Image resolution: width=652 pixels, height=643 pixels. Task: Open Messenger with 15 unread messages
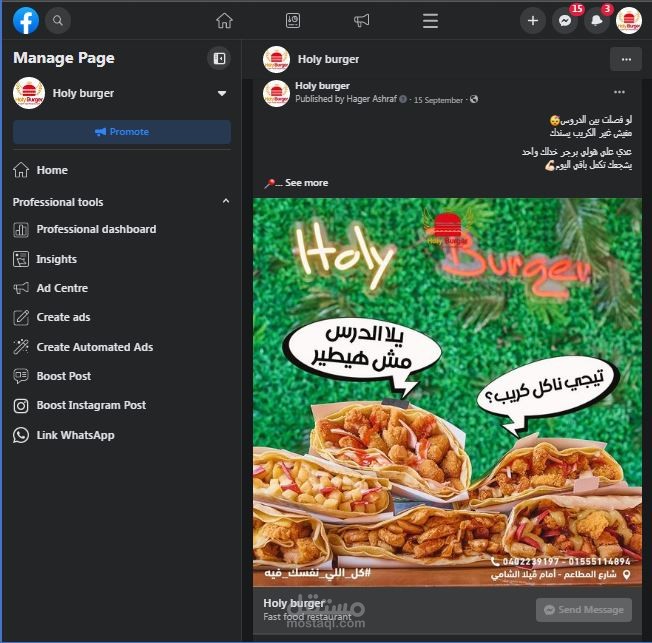pyautogui.click(x=565, y=20)
